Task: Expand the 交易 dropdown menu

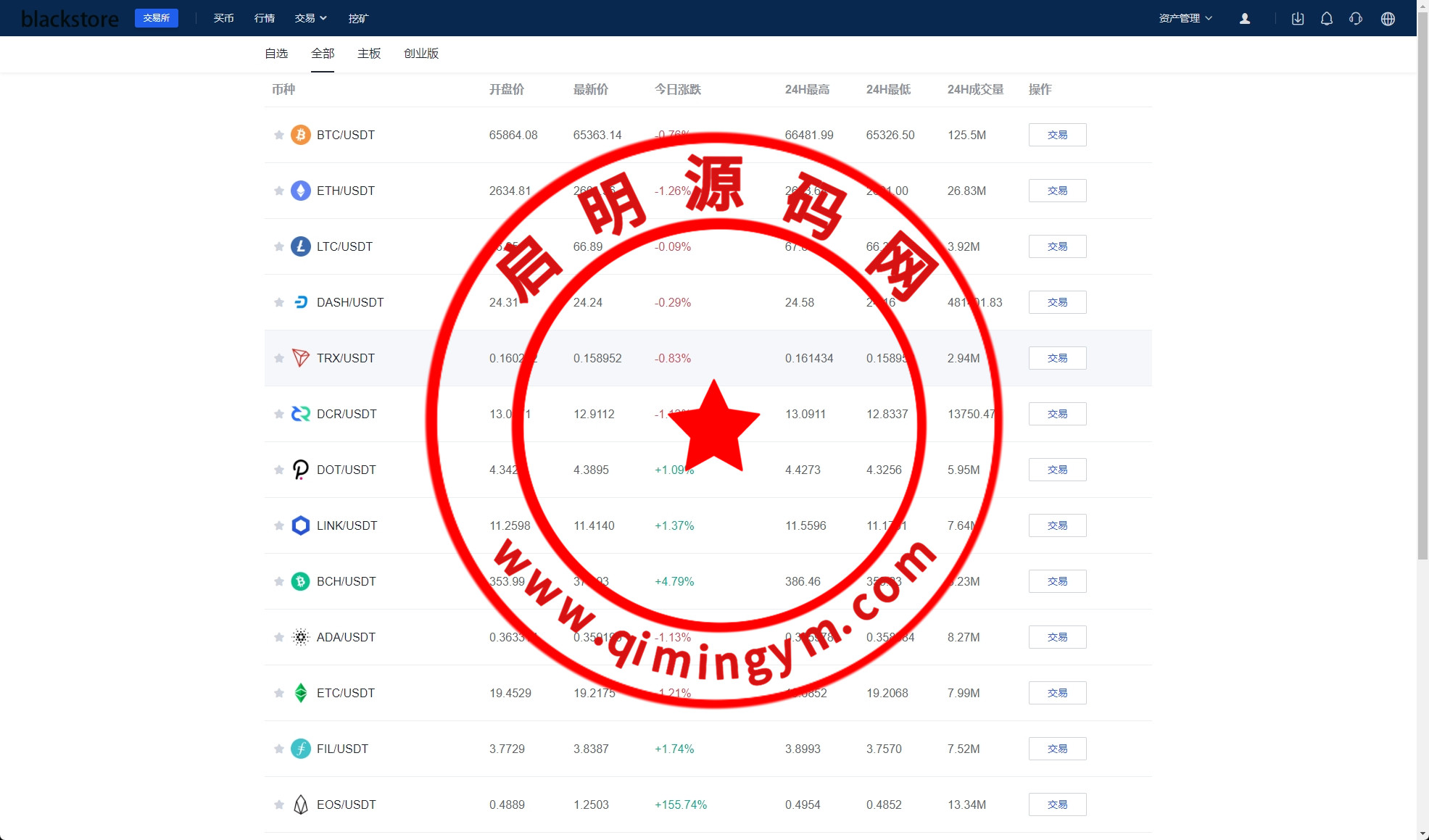Action: (x=310, y=18)
